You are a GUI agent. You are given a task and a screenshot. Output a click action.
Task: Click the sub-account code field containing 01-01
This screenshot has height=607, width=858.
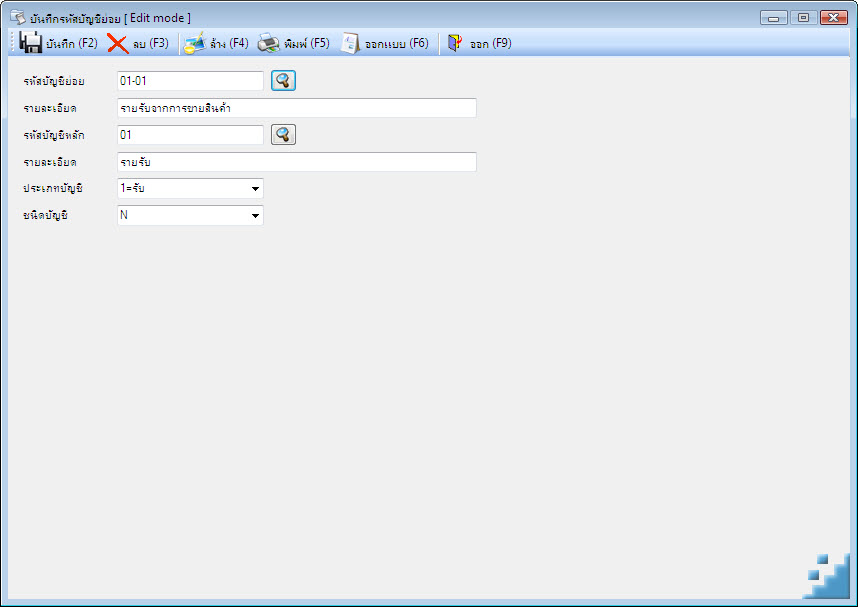190,81
